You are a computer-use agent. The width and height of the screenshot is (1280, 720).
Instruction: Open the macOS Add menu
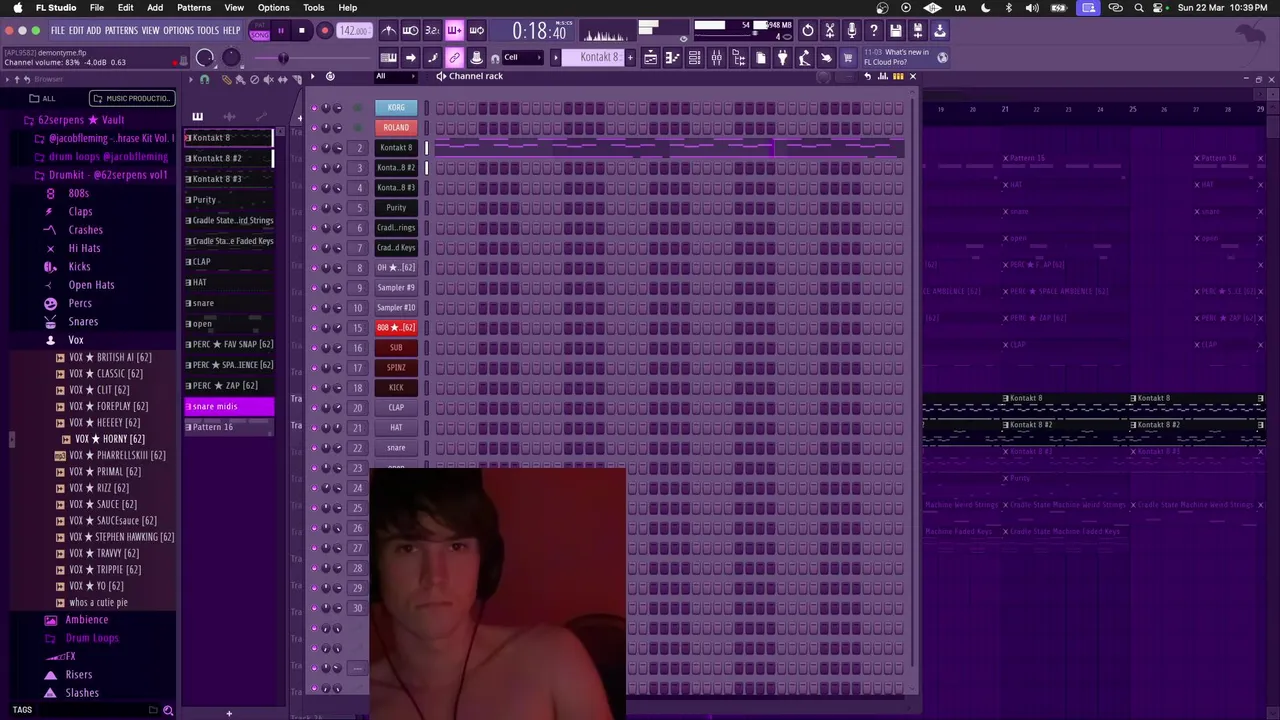[155, 8]
